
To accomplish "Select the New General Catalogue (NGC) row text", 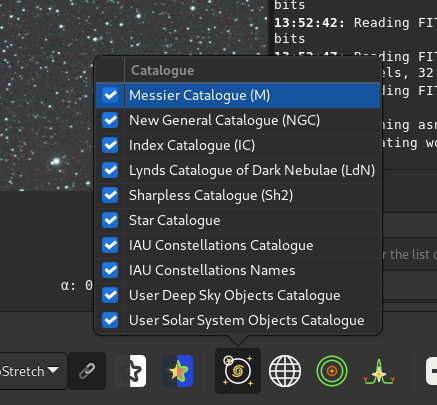I will click(x=224, y=120).
